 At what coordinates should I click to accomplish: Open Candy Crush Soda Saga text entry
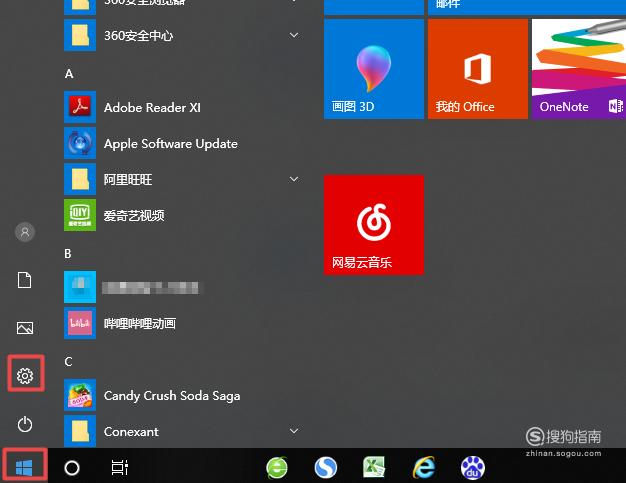172,396
